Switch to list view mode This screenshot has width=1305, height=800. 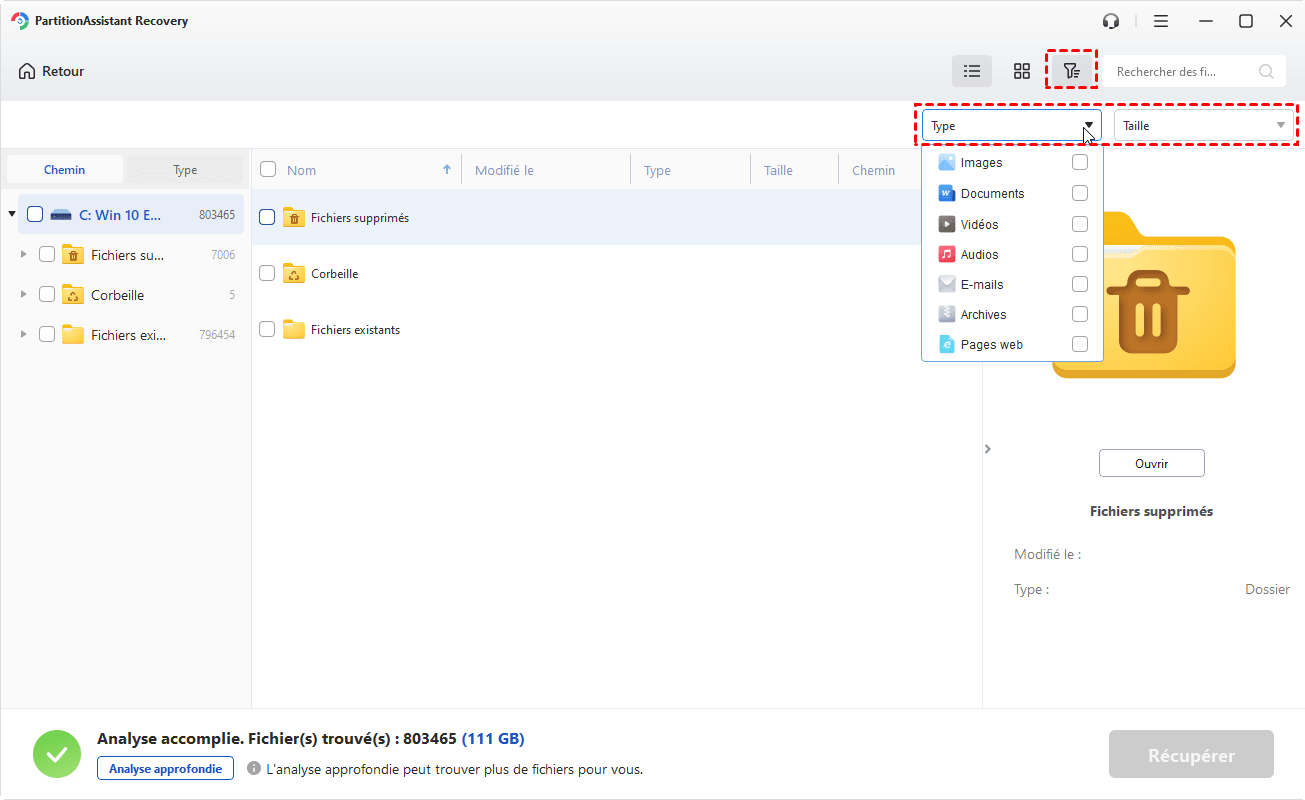971,71
